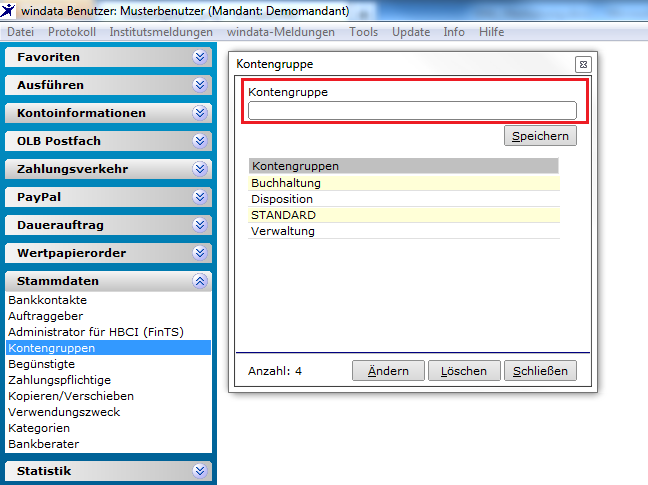Open the Info menu
Image resolution: width=648 pixels, height=485 pixels.
tap(454, 32)
